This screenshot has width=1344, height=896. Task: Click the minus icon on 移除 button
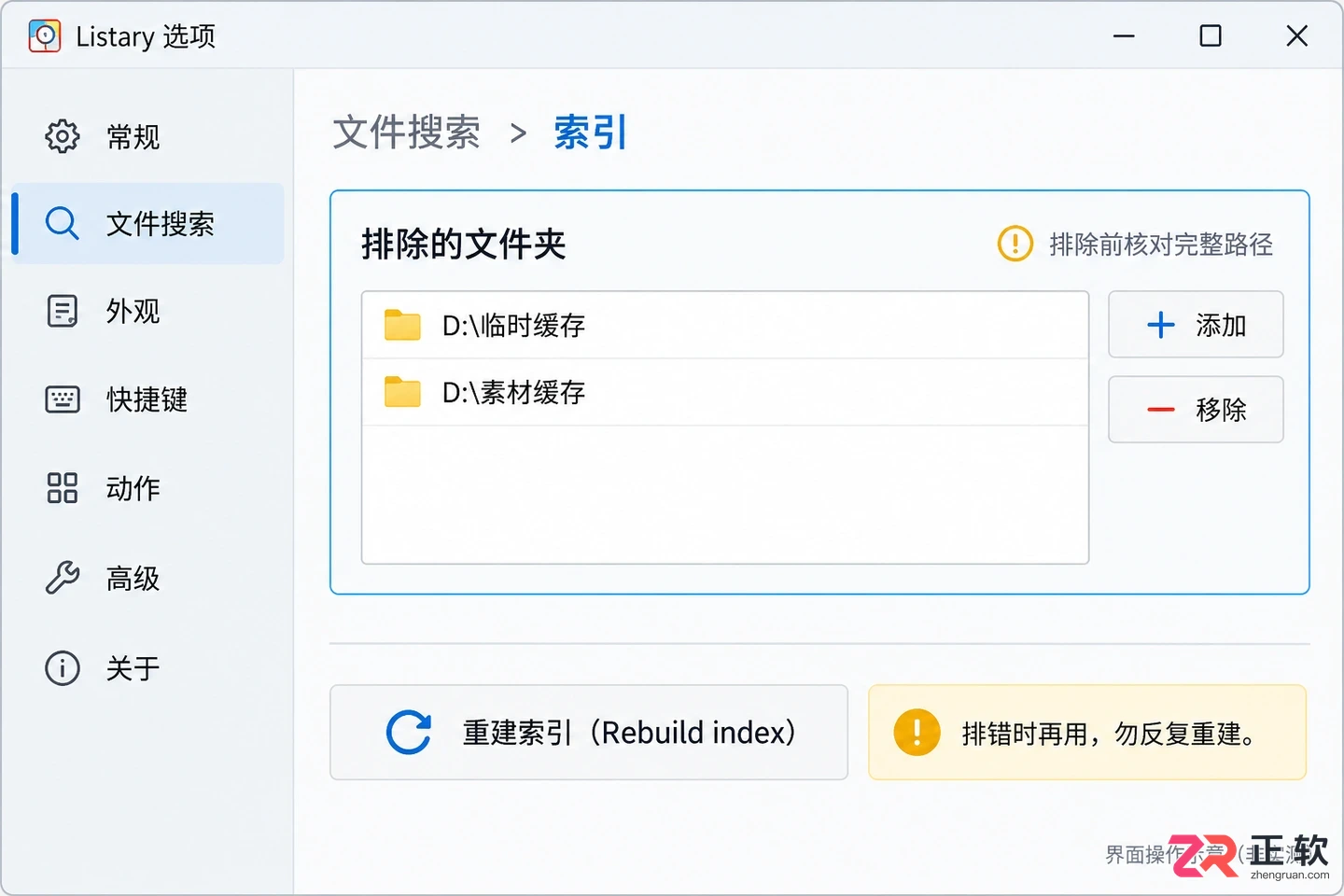pyautogui.click(x=1160, y=409)
